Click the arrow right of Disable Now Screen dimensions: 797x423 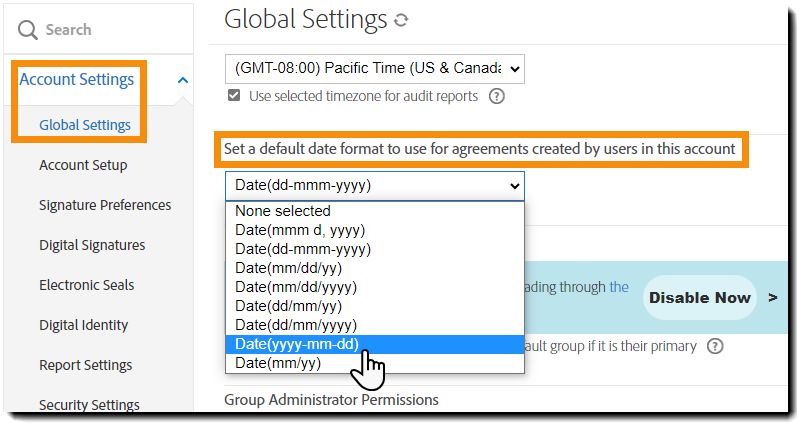tap(772, 297)
